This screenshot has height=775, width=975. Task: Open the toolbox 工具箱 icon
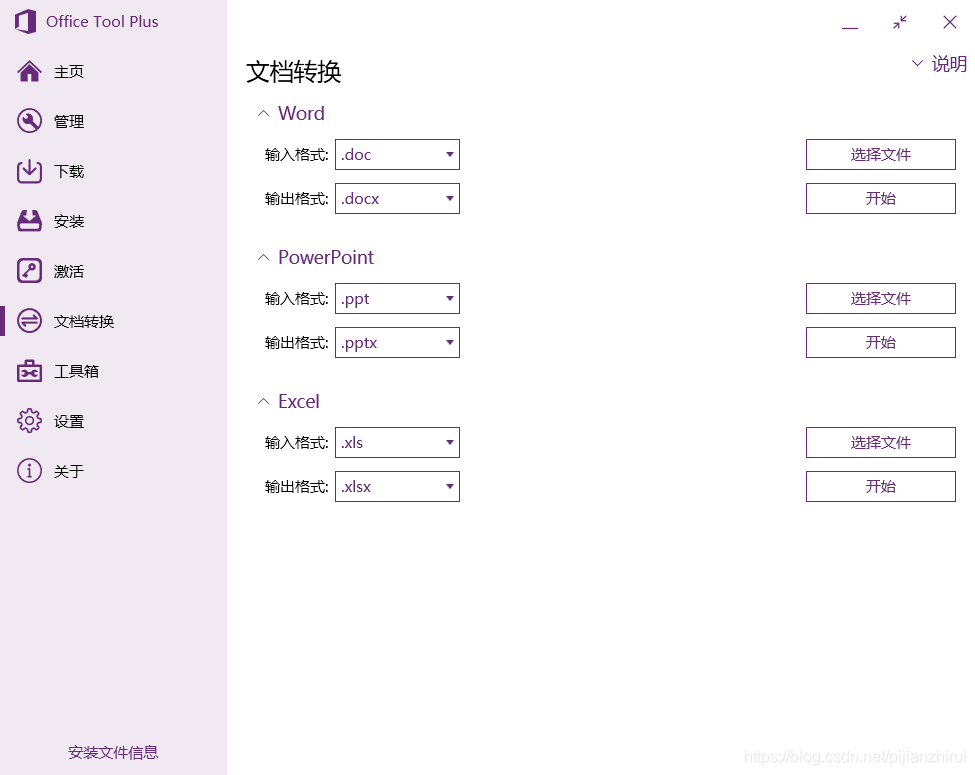pyautogui.click(x=29, y=371)
